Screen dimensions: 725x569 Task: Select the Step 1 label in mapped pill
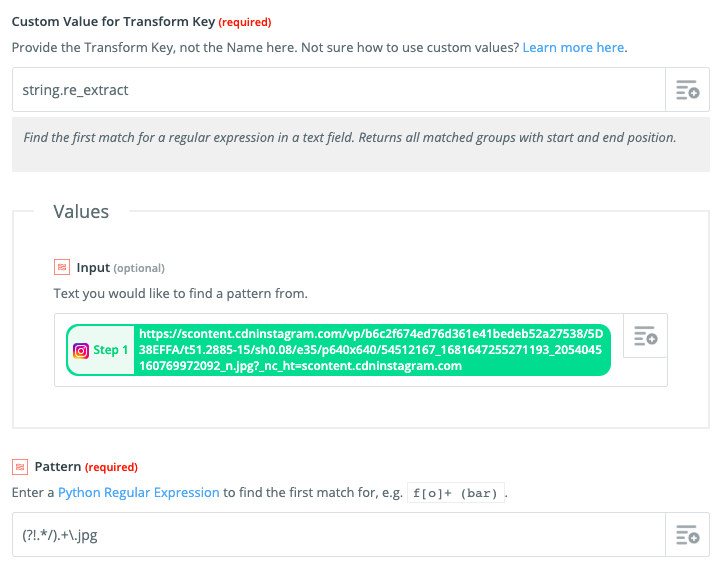click(111, 350)
